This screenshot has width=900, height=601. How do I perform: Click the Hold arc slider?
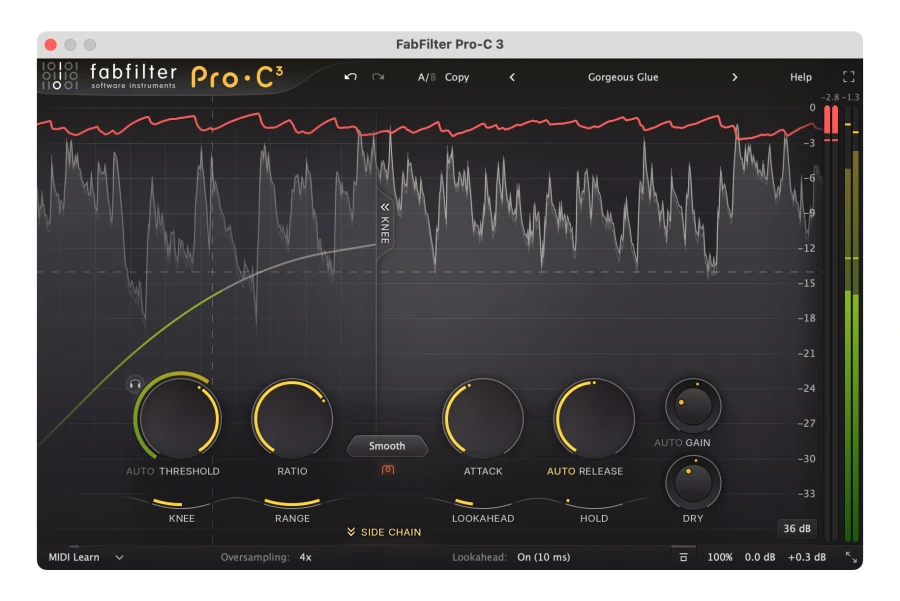(x=593, y=503)
